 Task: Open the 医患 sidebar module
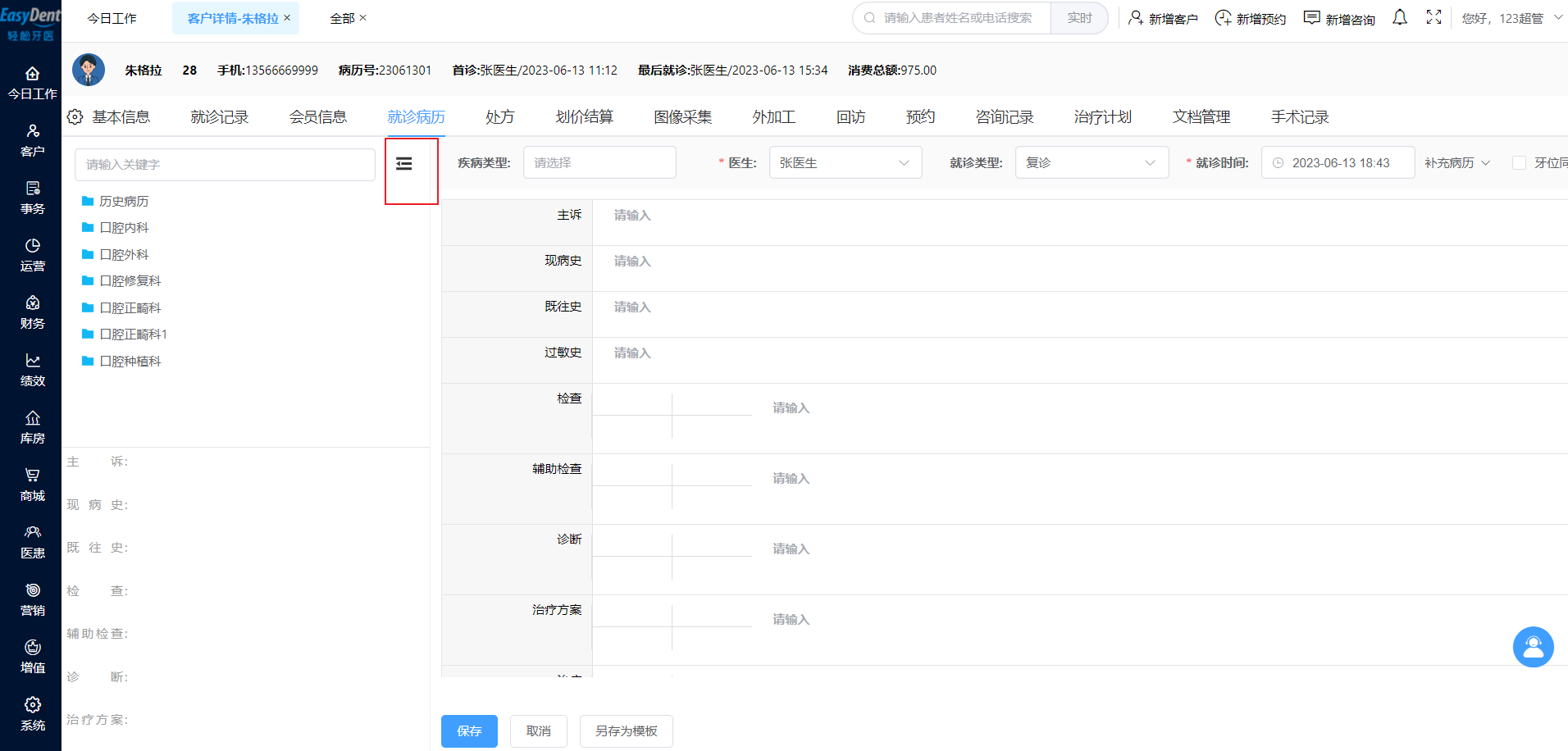point(32,543)
